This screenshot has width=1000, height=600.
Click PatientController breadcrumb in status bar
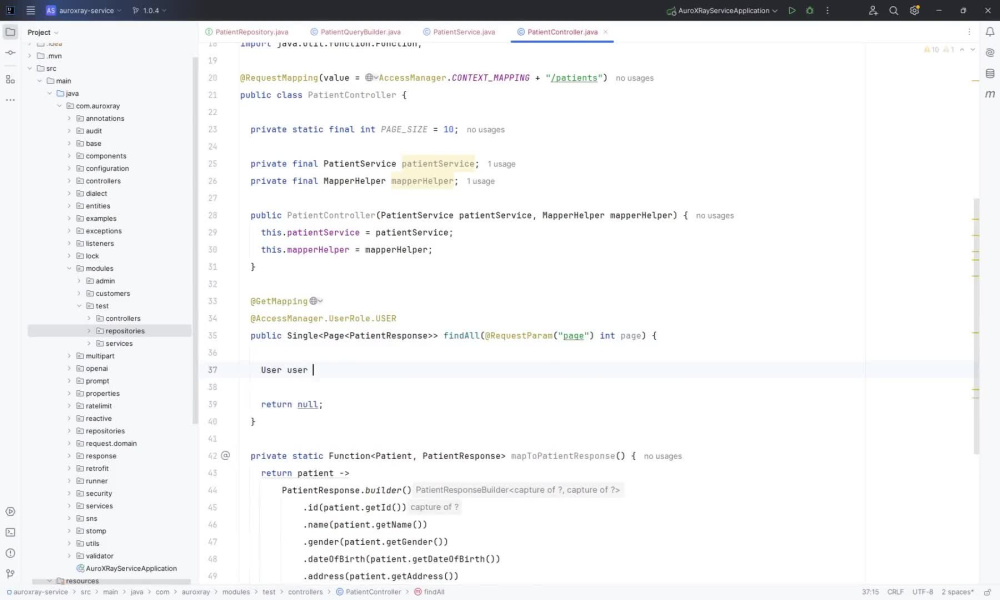[368, 592]
